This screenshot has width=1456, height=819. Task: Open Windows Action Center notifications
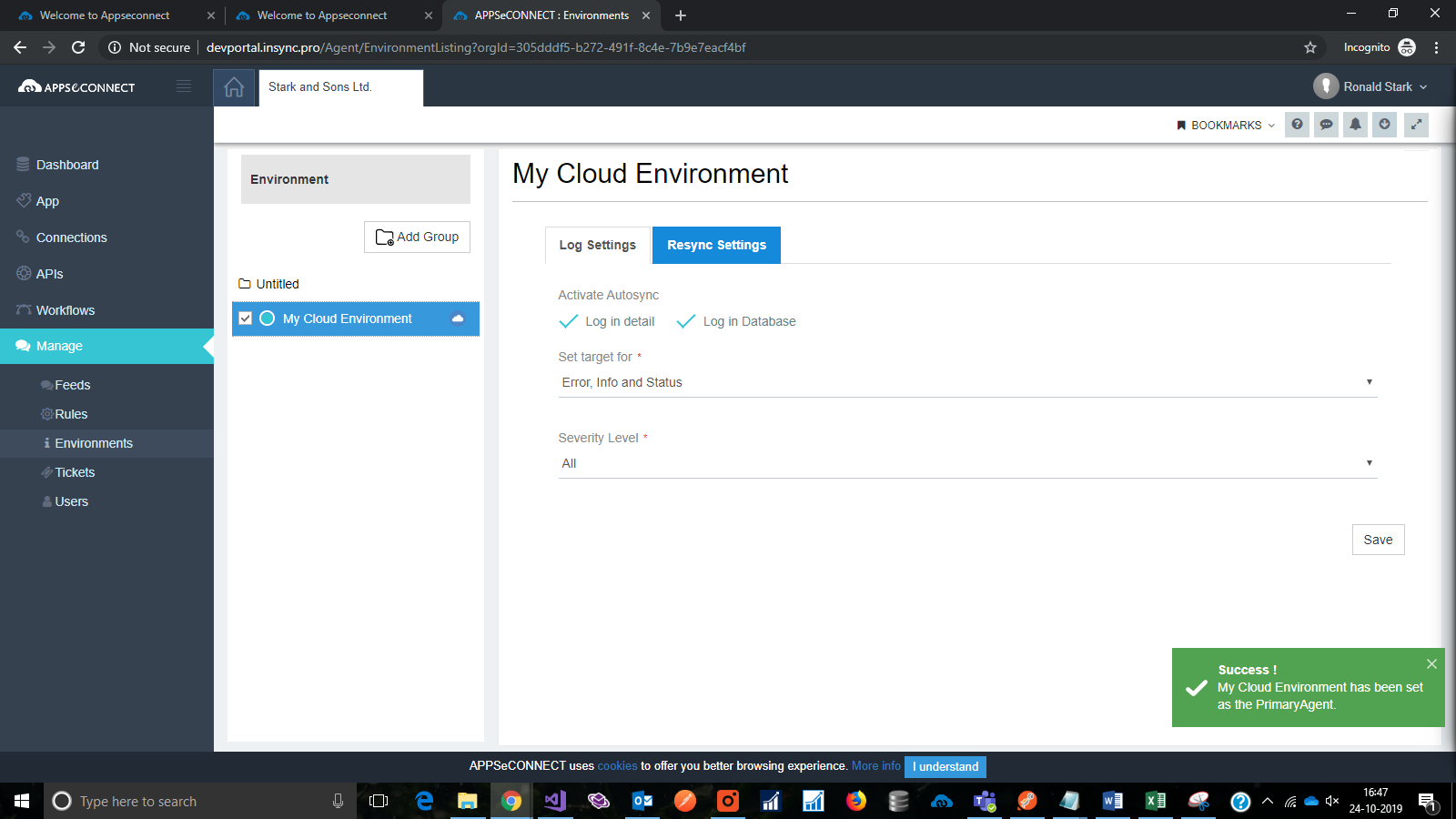click(x=1428, y=801)
